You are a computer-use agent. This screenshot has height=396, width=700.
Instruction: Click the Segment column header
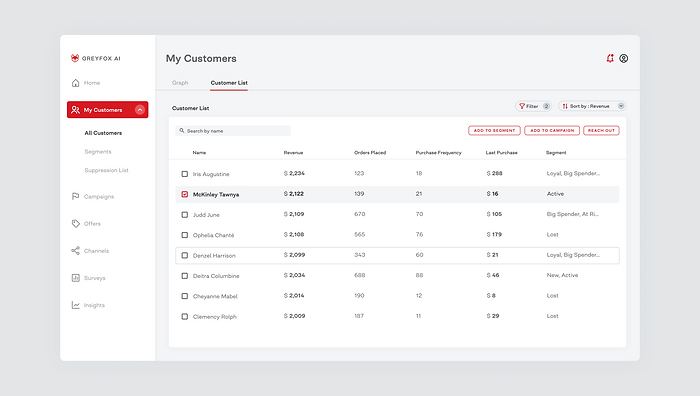[x=556, y=153]
